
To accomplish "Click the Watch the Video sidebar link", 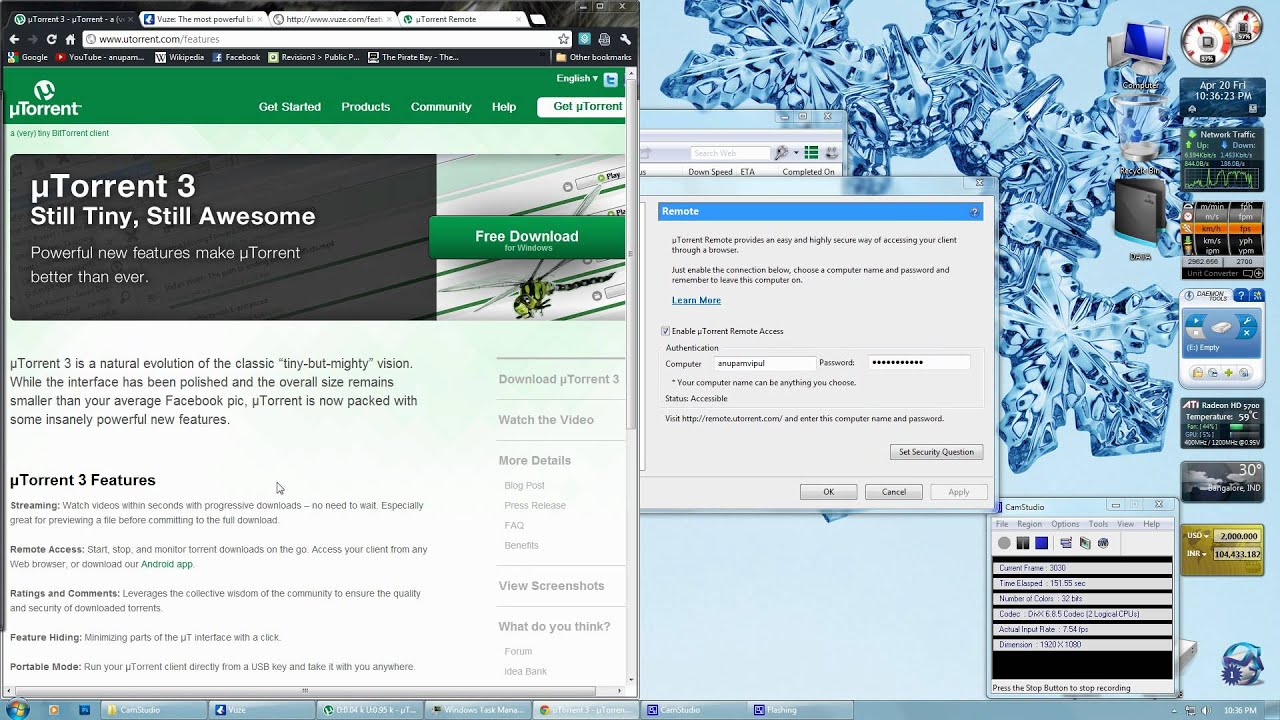I will click(x=546, y=420).
